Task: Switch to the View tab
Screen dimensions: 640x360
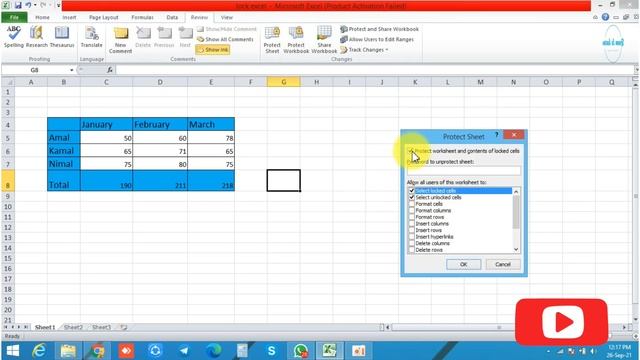Action: [x=227, y=17]
